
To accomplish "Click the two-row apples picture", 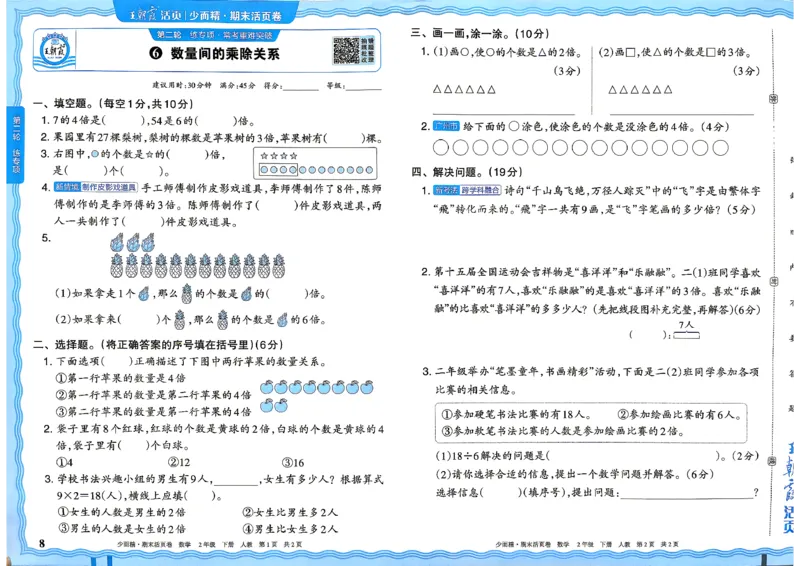I will coord(316,396).
